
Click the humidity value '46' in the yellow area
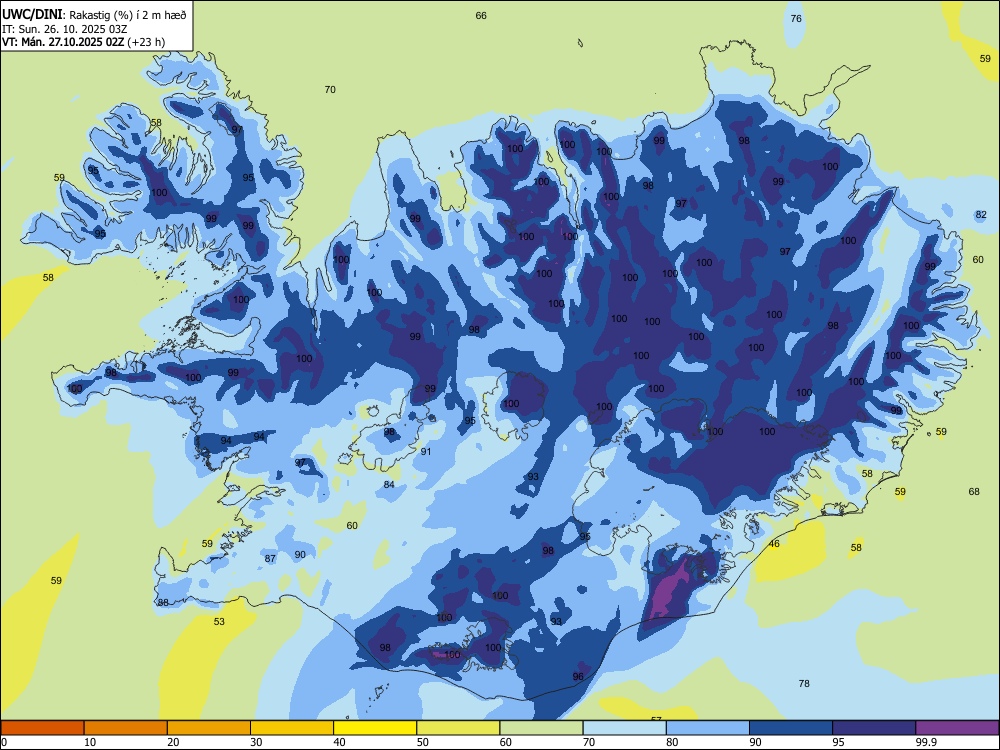coord(774,544)
